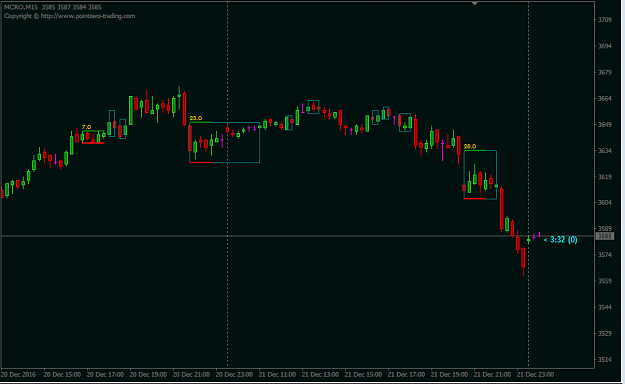
Task: Click the 3649 price axis label
Action: [x=605, y=124]
